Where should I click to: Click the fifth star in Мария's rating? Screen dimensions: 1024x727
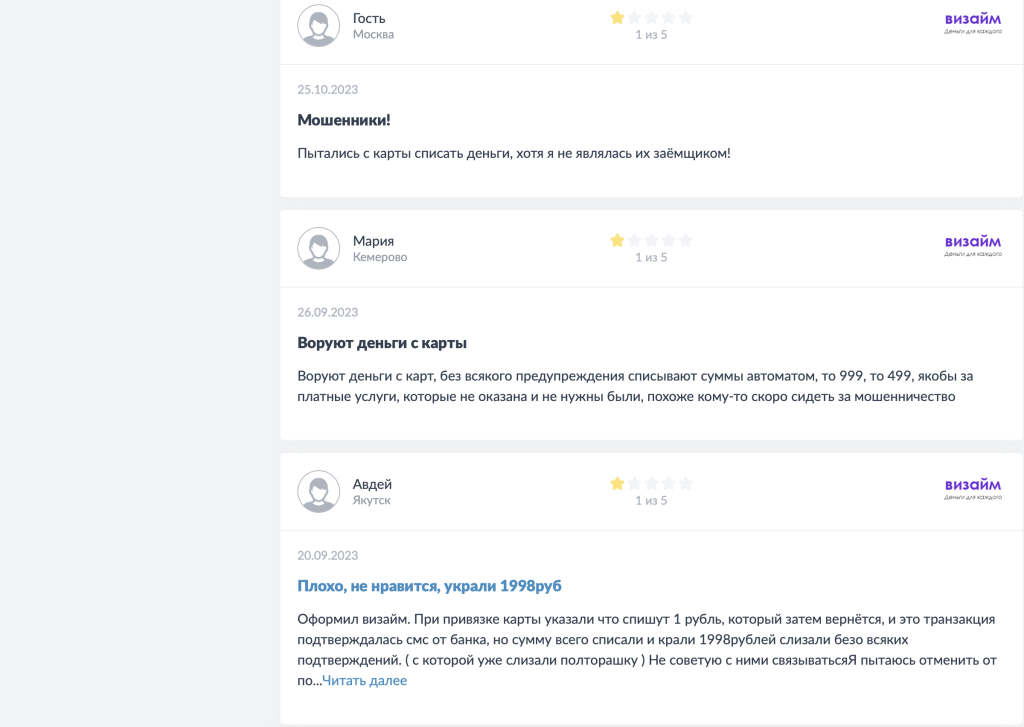point(685,240)
